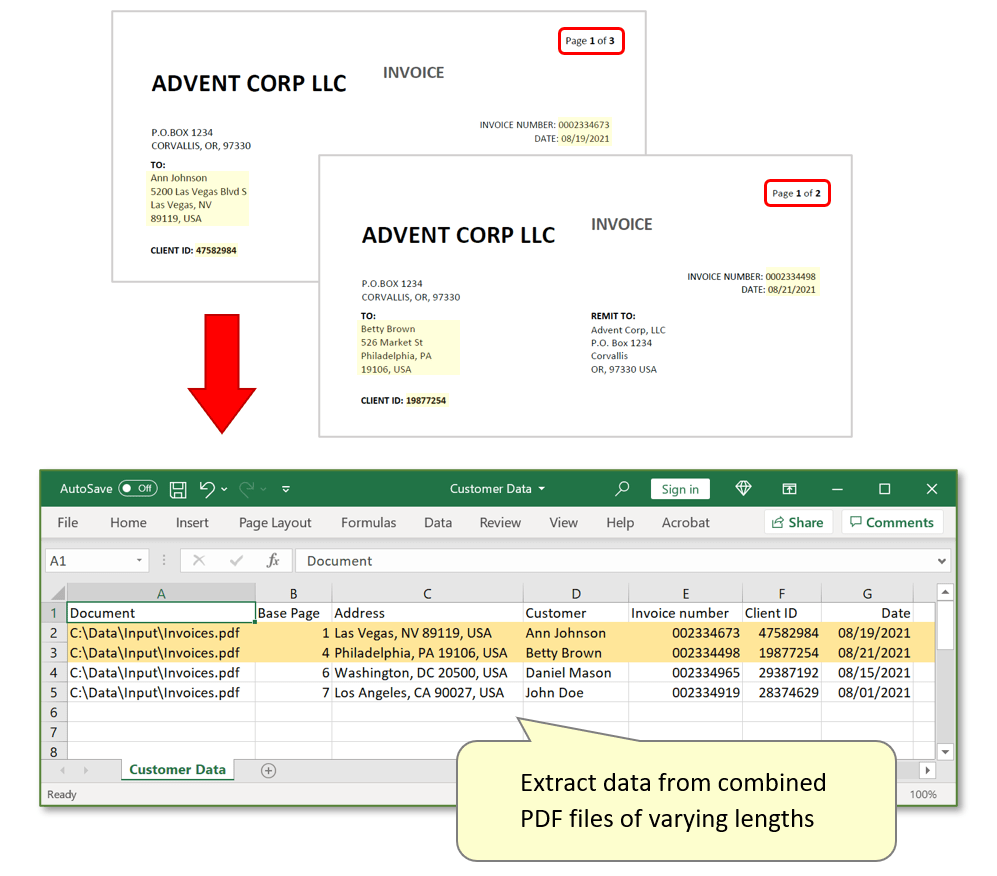Click the previous sheet navigation arrow
Image resolution: width=997 pixels, height=876 pixels.
click(x=62, y=770)
